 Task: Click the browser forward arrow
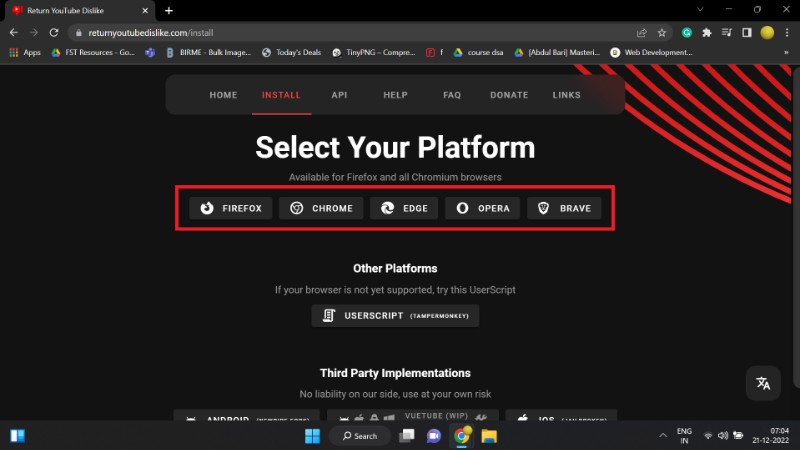34,33
